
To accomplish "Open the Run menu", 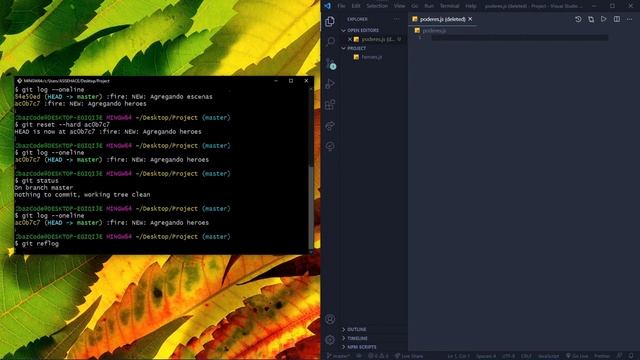I will pyautogui.click(x=429, y=6).
